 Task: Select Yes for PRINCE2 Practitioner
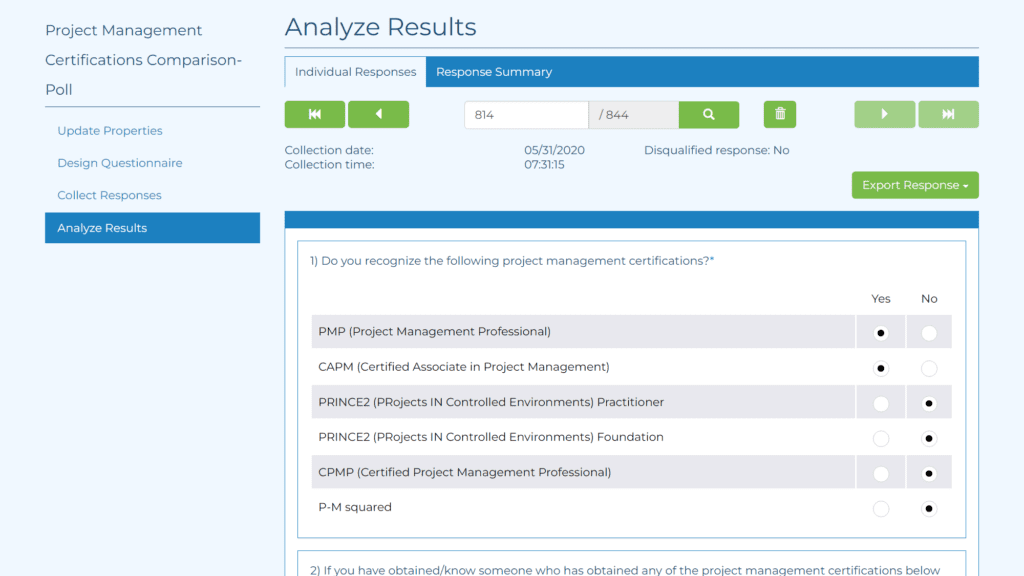881,404
